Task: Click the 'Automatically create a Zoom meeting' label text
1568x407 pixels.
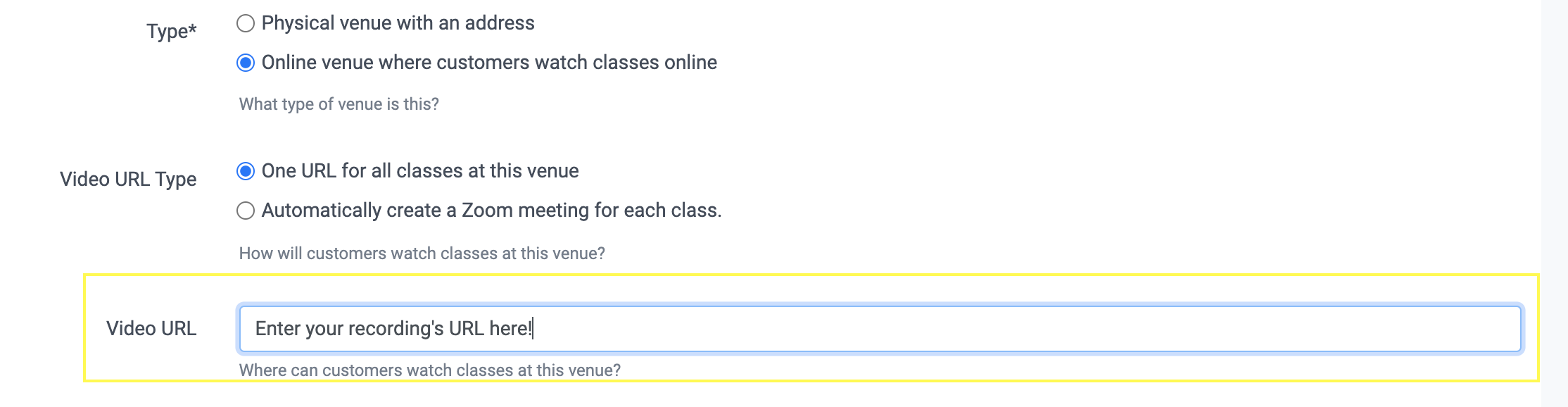Action: click(491, 211)
